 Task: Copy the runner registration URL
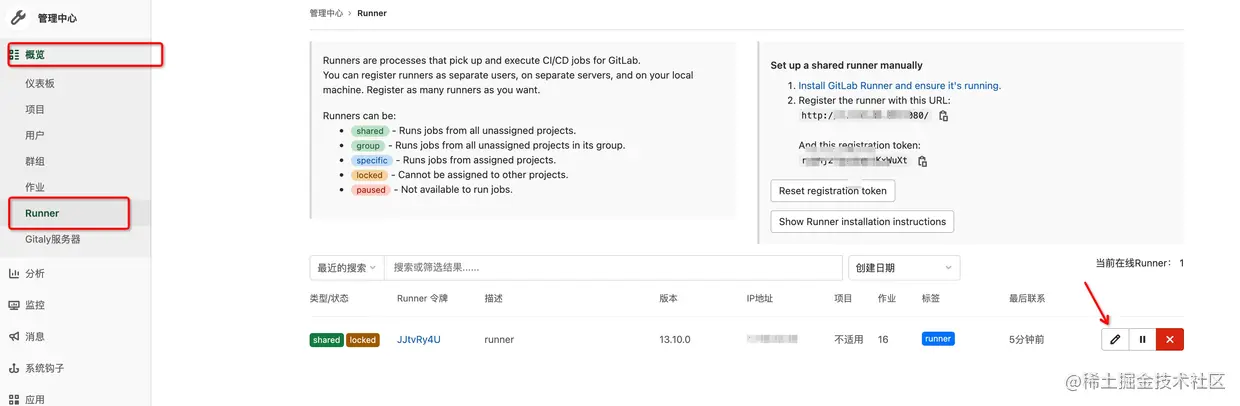943,116
